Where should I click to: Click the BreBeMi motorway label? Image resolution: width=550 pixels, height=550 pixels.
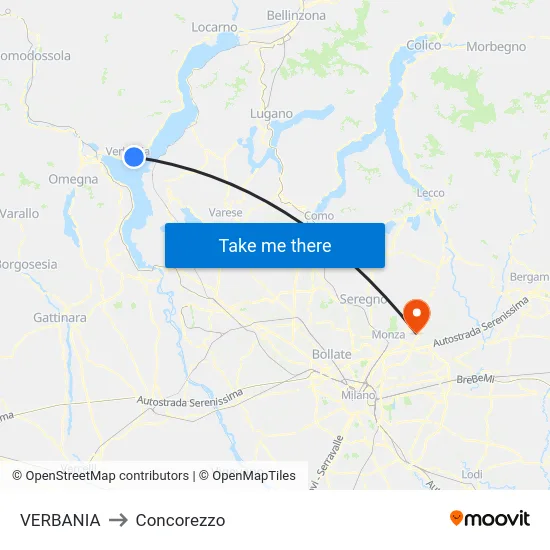[475, 379]
